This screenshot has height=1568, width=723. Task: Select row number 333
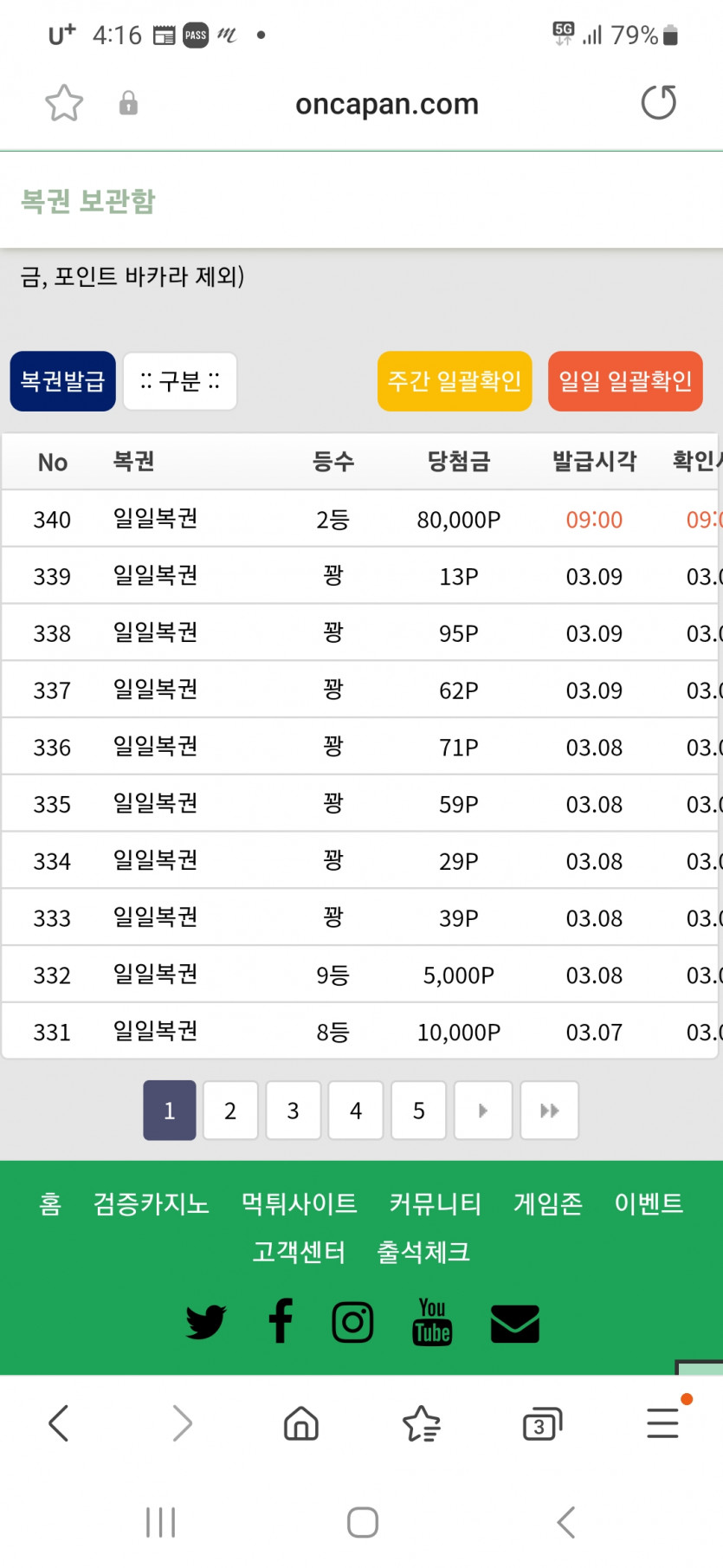point(52,919)
